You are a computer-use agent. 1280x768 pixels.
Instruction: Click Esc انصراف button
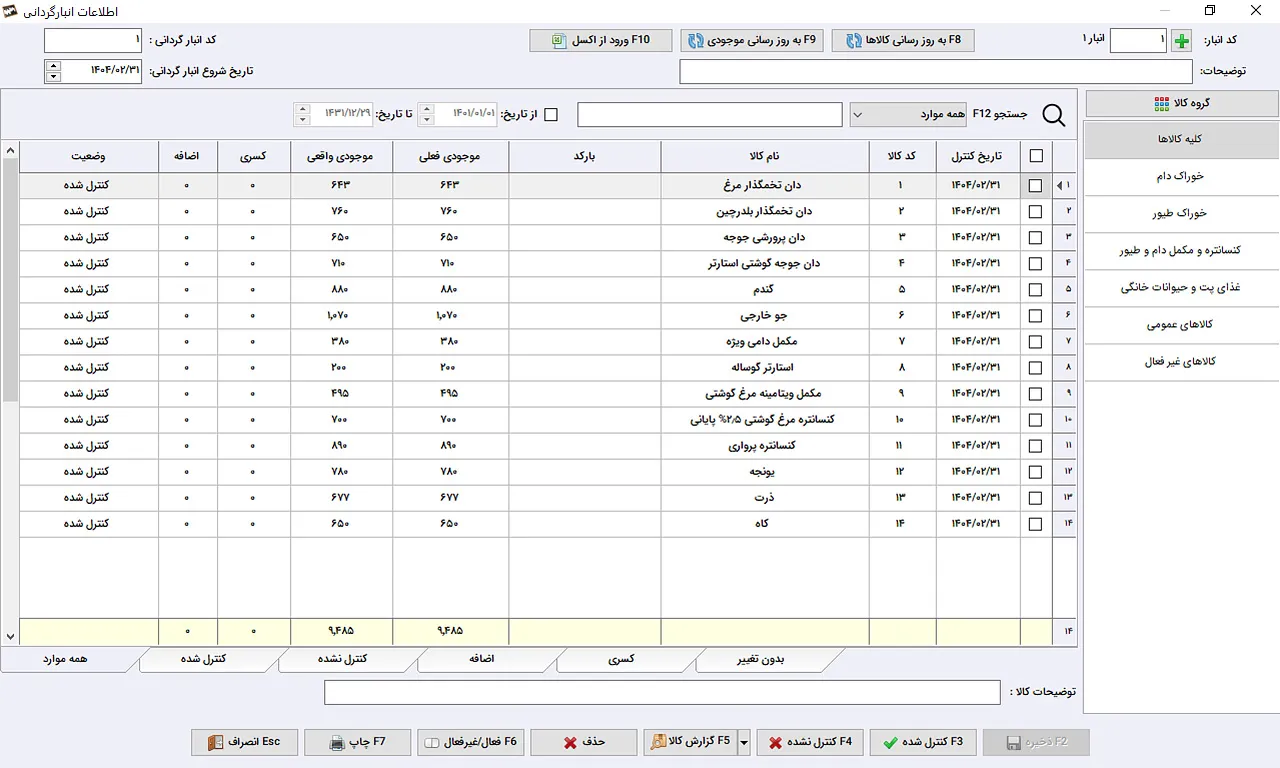tap(245, 742)
